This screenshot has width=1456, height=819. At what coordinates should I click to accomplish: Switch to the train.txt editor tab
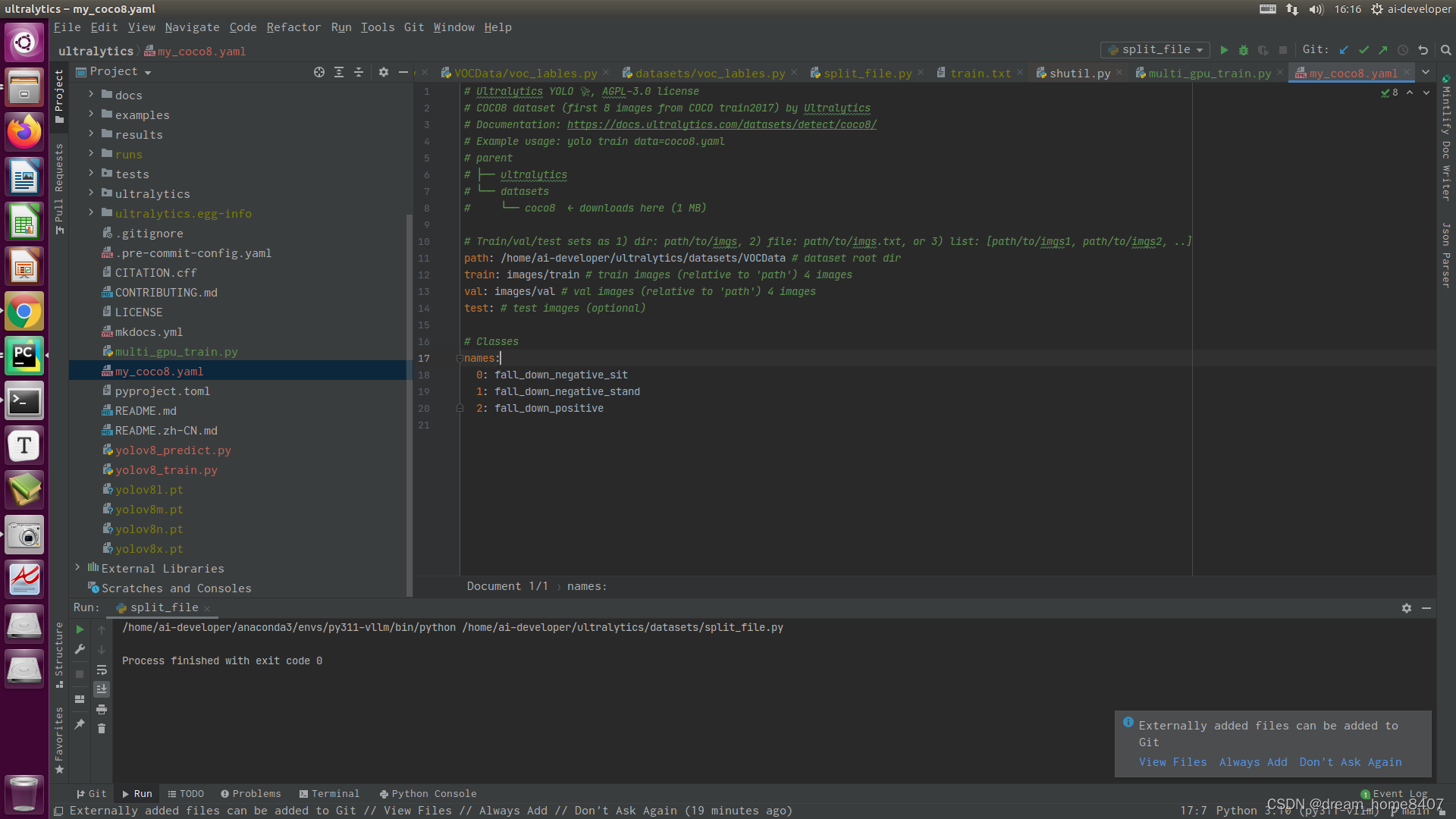click(x=980, y=74)
